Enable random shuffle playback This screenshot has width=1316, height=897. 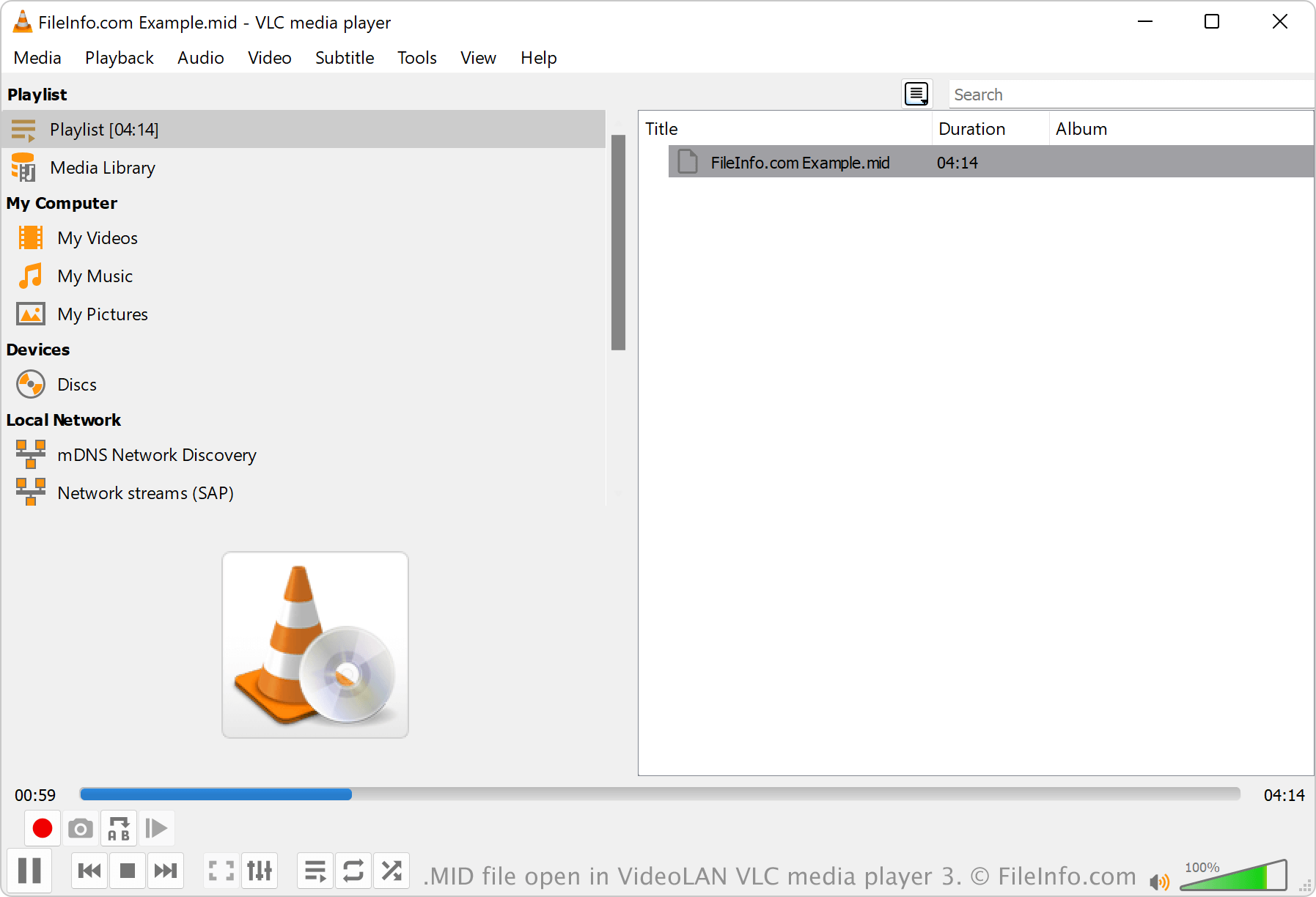(392, 871)
